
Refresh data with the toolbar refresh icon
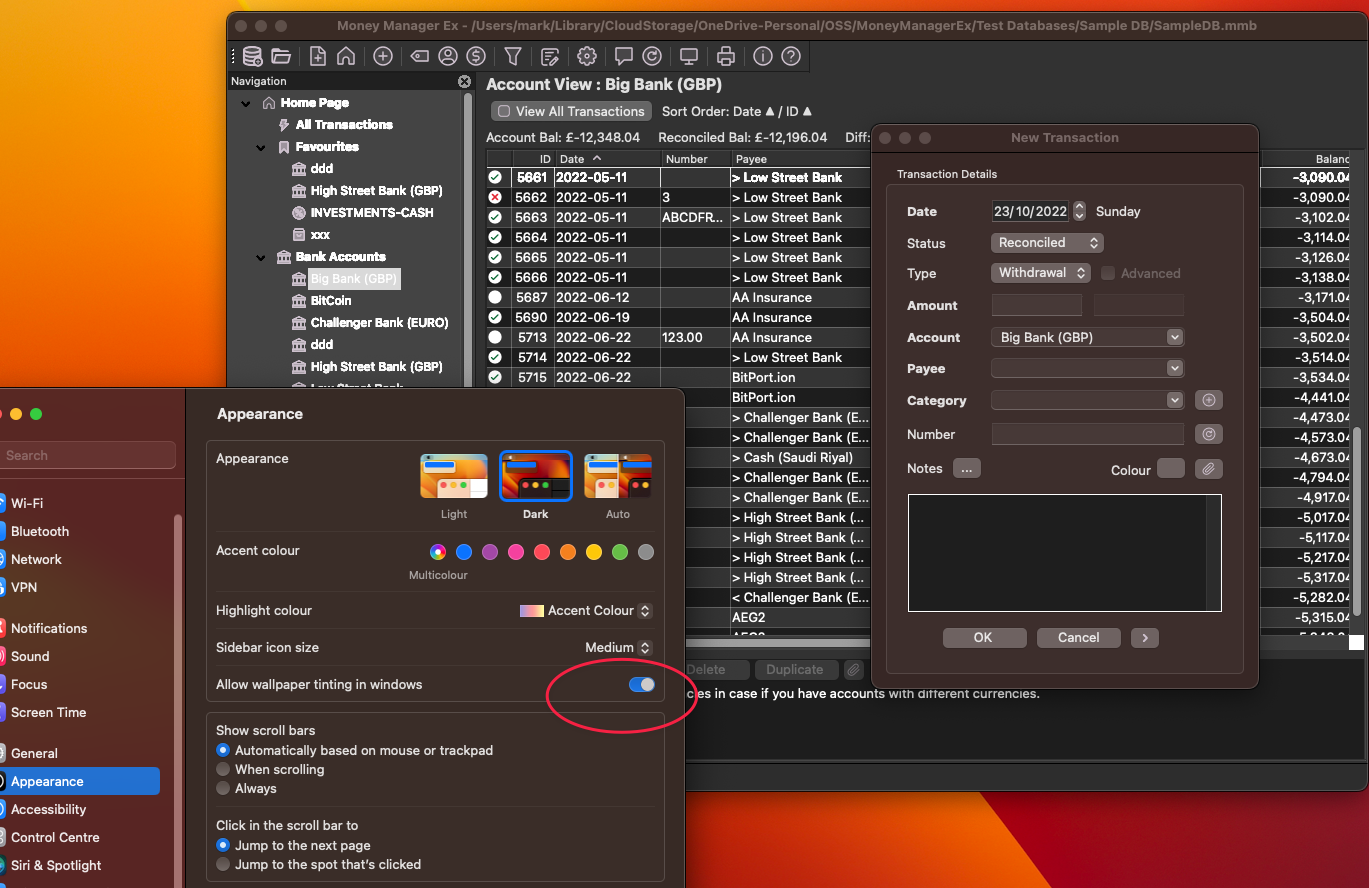652,56
